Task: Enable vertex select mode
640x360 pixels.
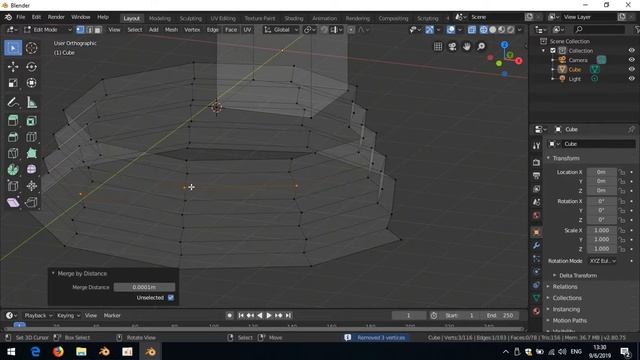Action: click(x=80, y=30)
